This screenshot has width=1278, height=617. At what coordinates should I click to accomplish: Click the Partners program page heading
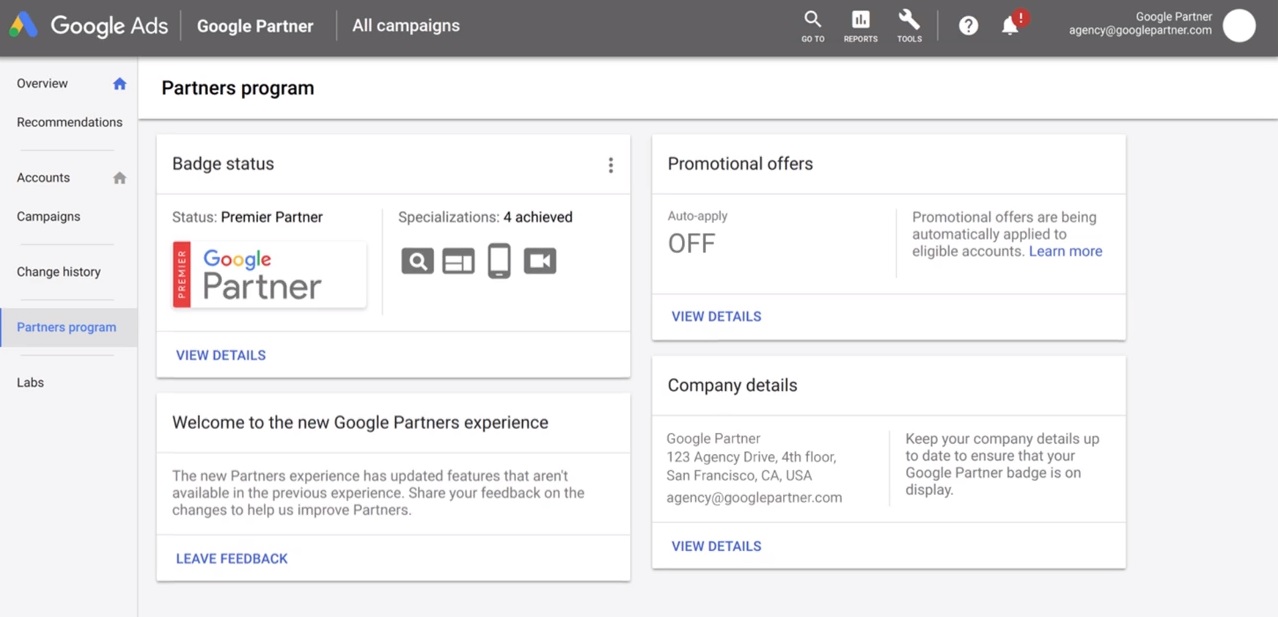(x=238, y=88)
